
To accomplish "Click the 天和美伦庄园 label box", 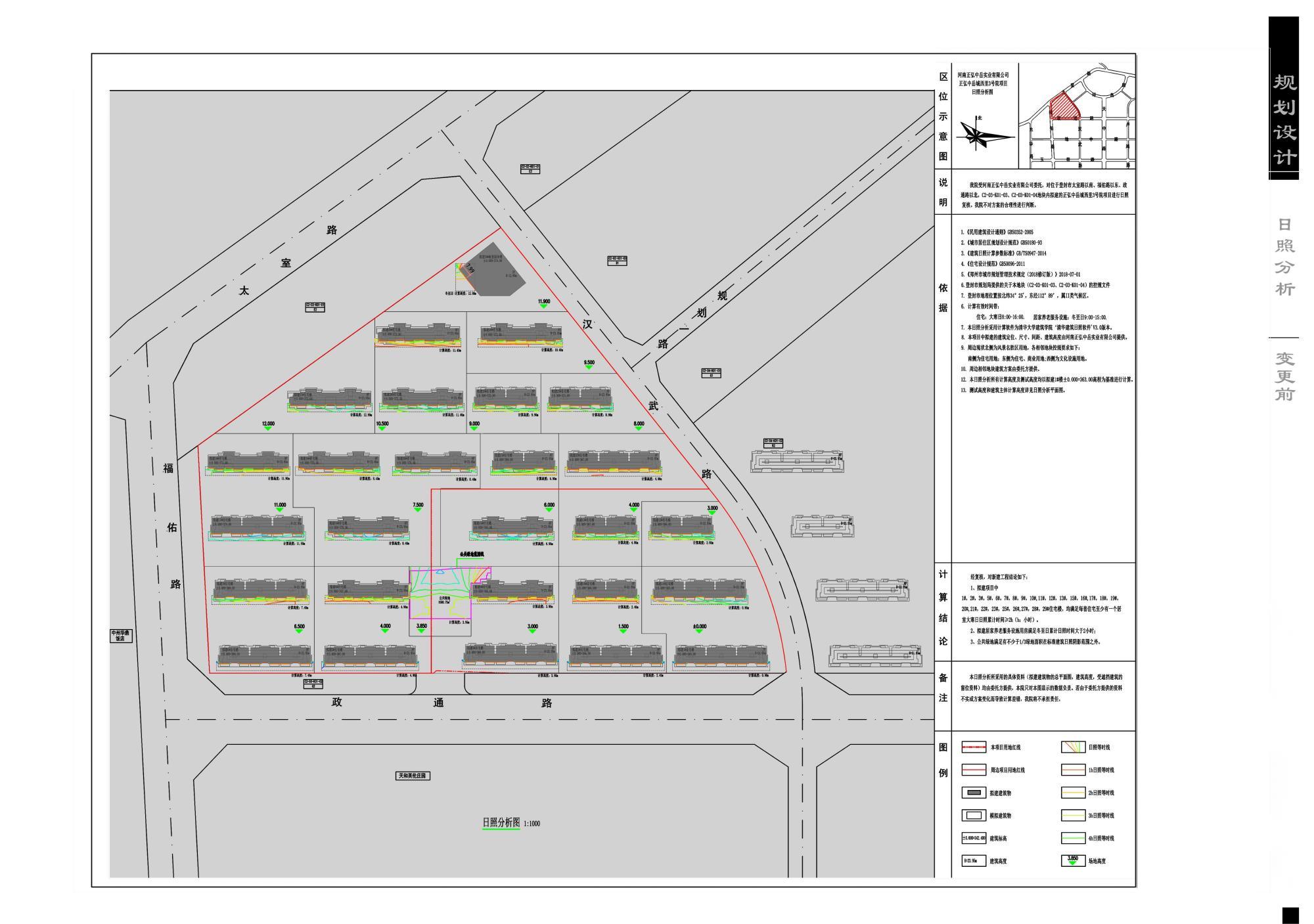I will [413, 776].
